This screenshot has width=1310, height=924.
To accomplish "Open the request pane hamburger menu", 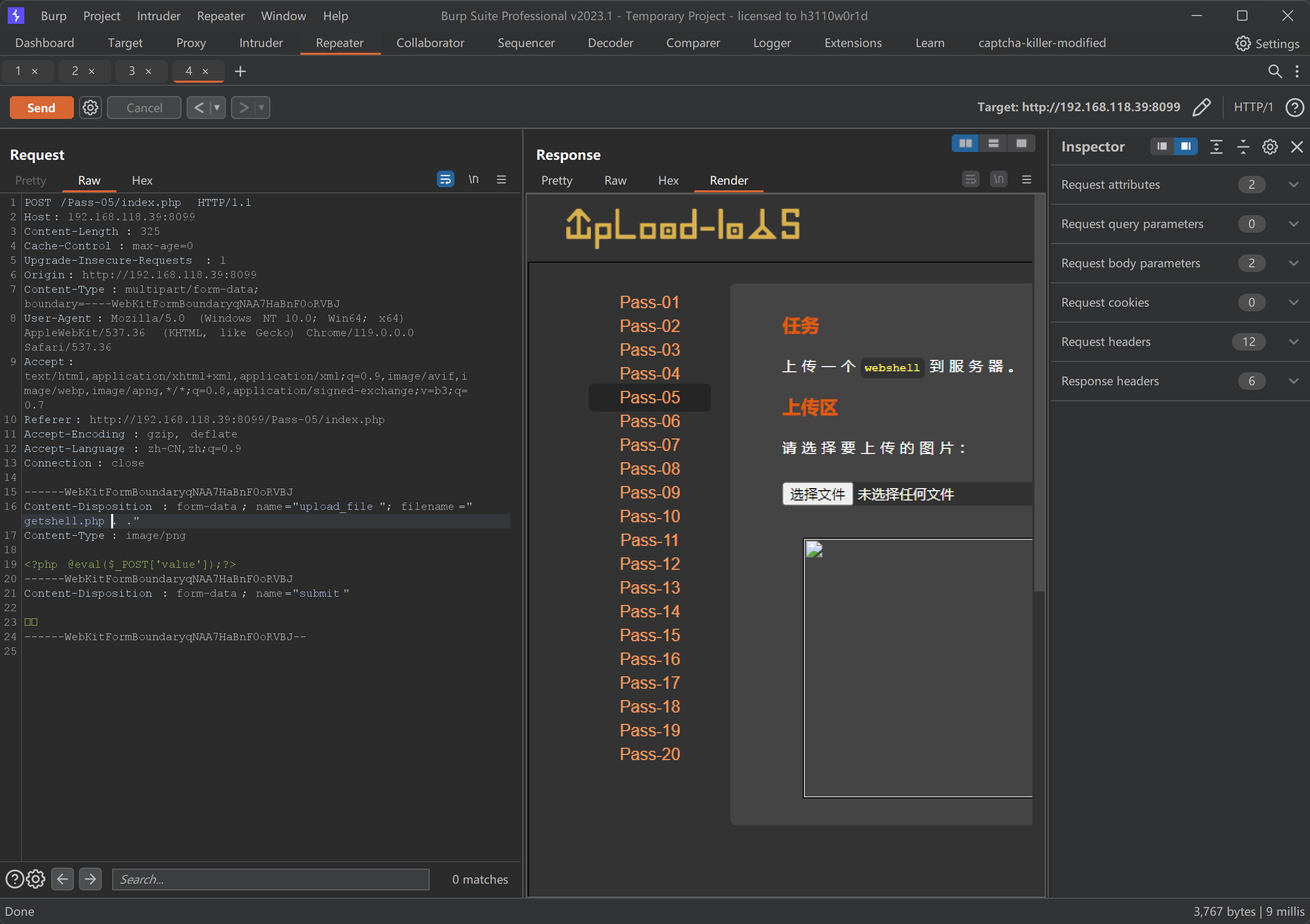I will point(501,180).
